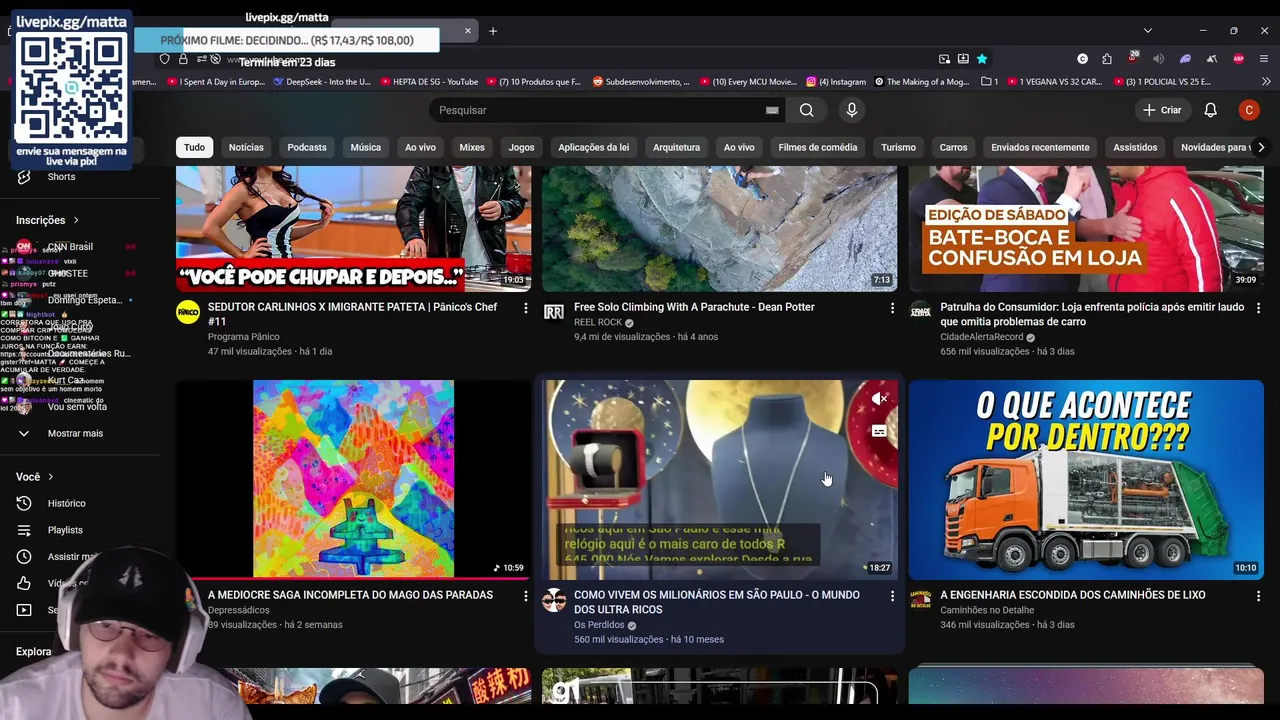Open the Programa Pânico channel name link
Image resolution: width=1280 pixels, height=720 pixels.
click(243, 337)
